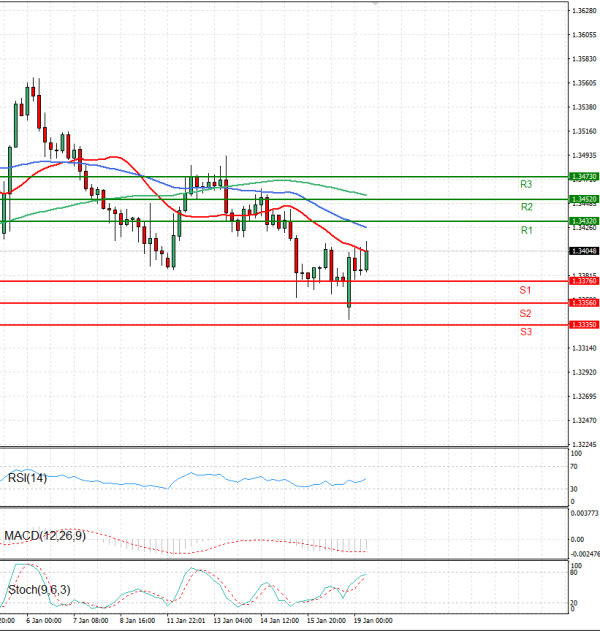
Task: Click the R1 resistance label
Action: pyautogui.click(x=525, y=231)
